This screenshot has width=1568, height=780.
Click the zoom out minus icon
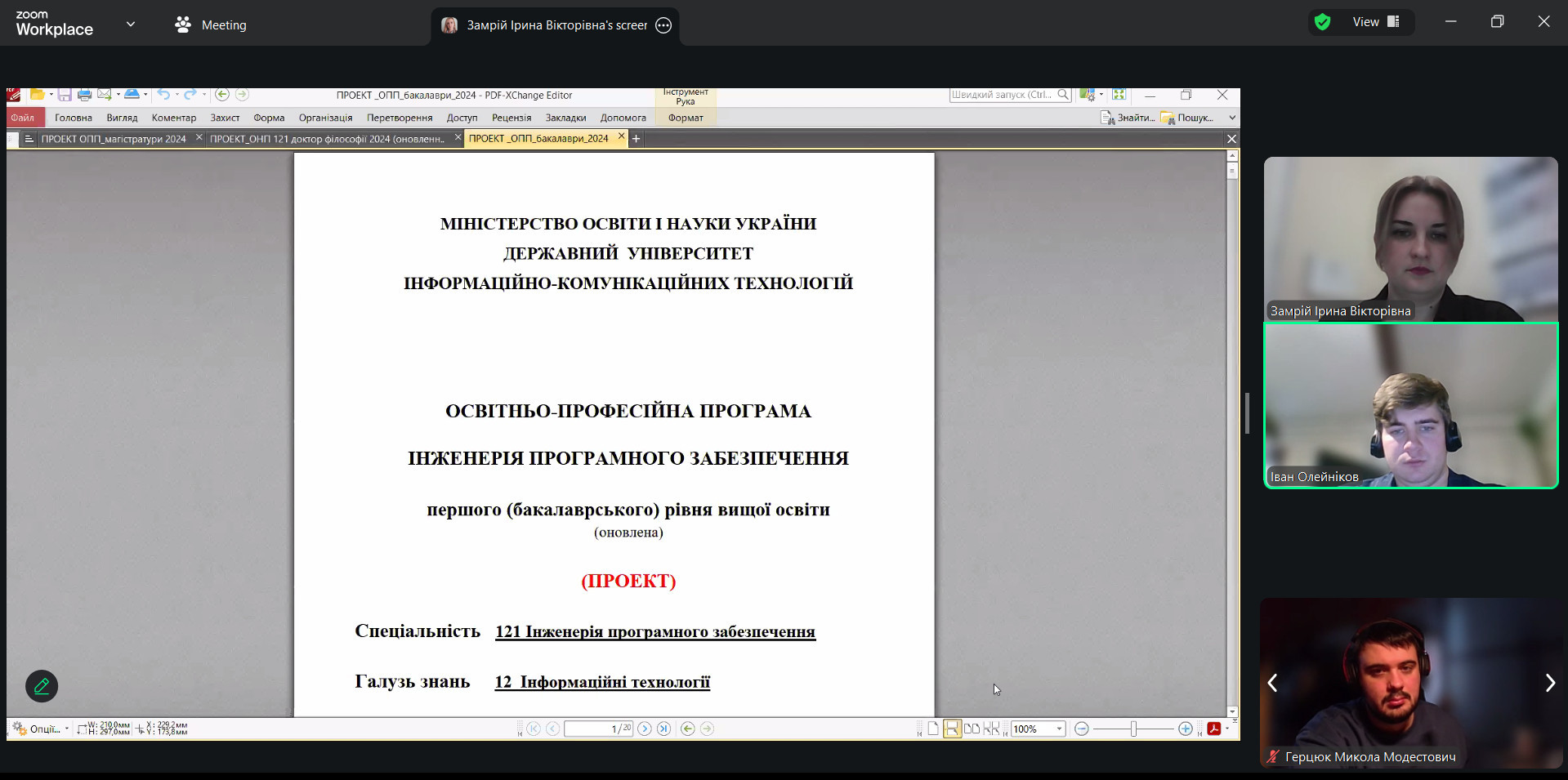coord(1082,729)
